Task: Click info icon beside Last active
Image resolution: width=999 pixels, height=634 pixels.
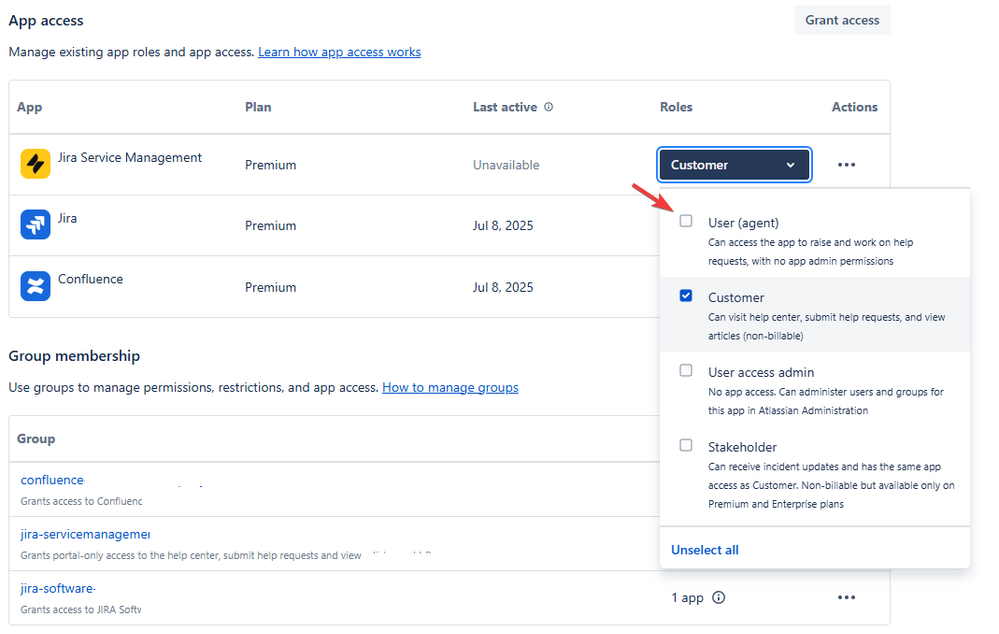Action: click(549, 107)
